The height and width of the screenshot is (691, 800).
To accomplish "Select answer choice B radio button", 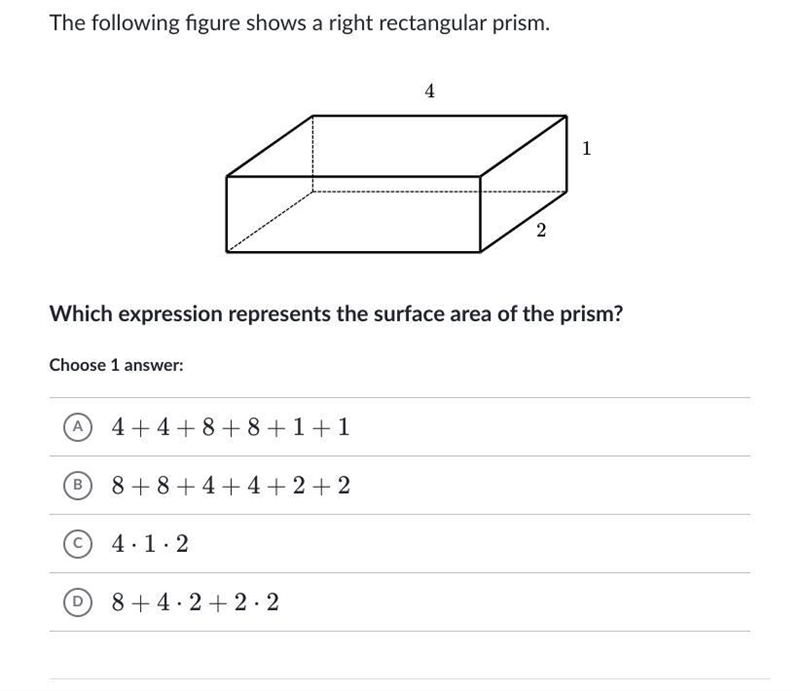I will coord(78,485).
